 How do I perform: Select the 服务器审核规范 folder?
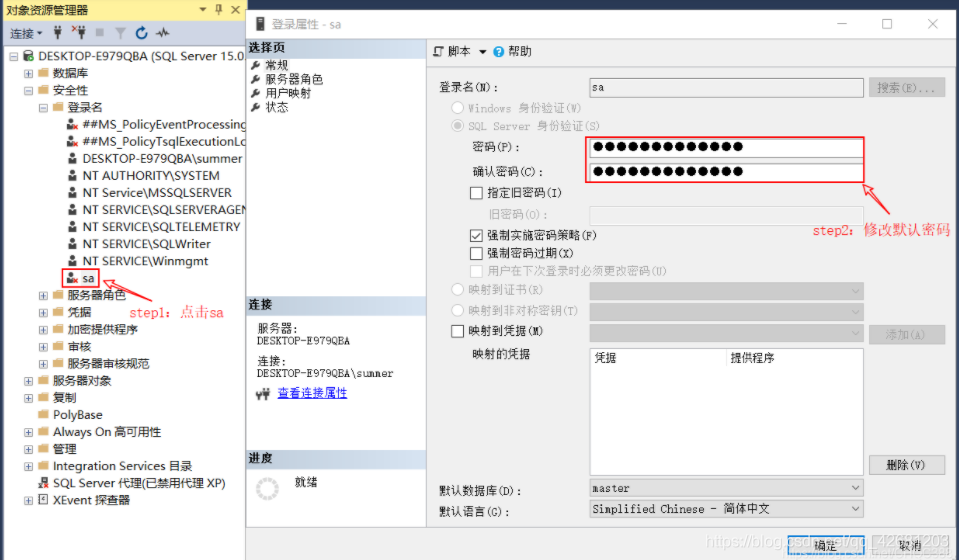click(108, 364)
